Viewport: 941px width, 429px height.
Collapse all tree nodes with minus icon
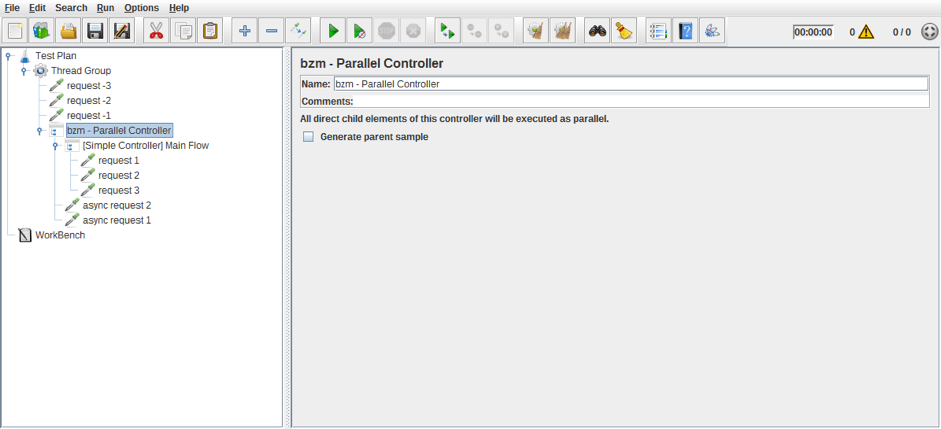pos(271,31)
